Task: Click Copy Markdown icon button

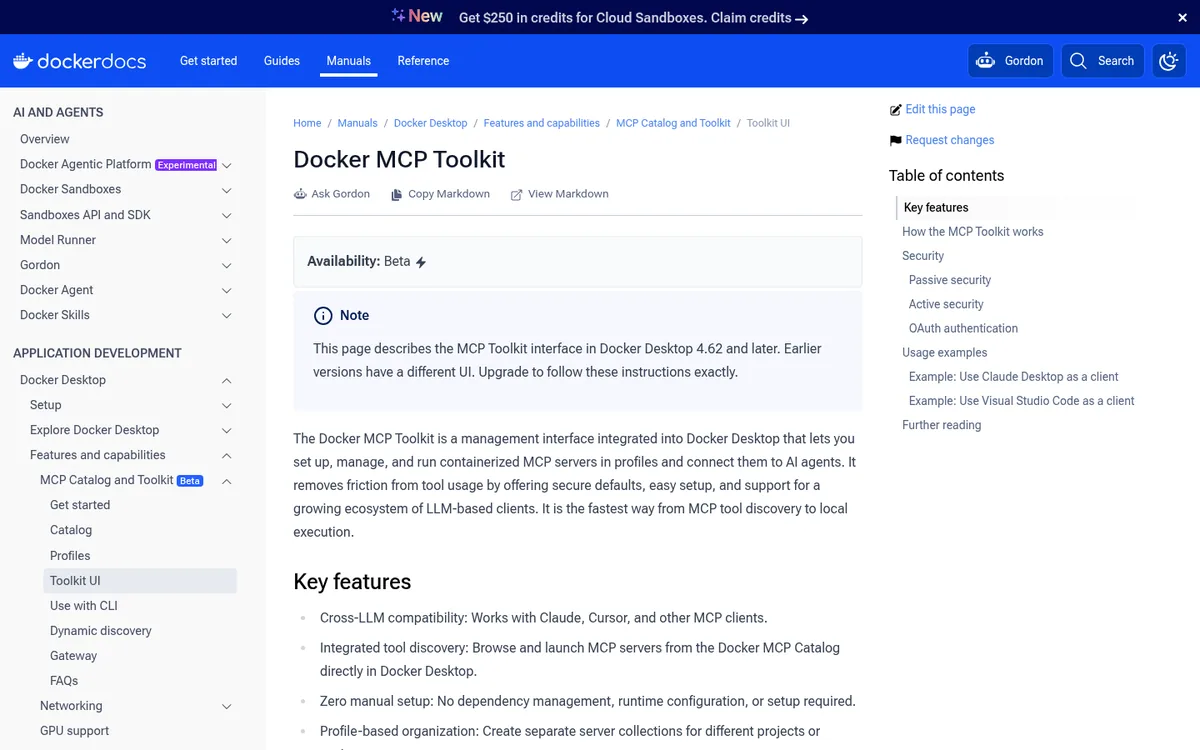Action: pyautogui.click(x=397, y=194)
